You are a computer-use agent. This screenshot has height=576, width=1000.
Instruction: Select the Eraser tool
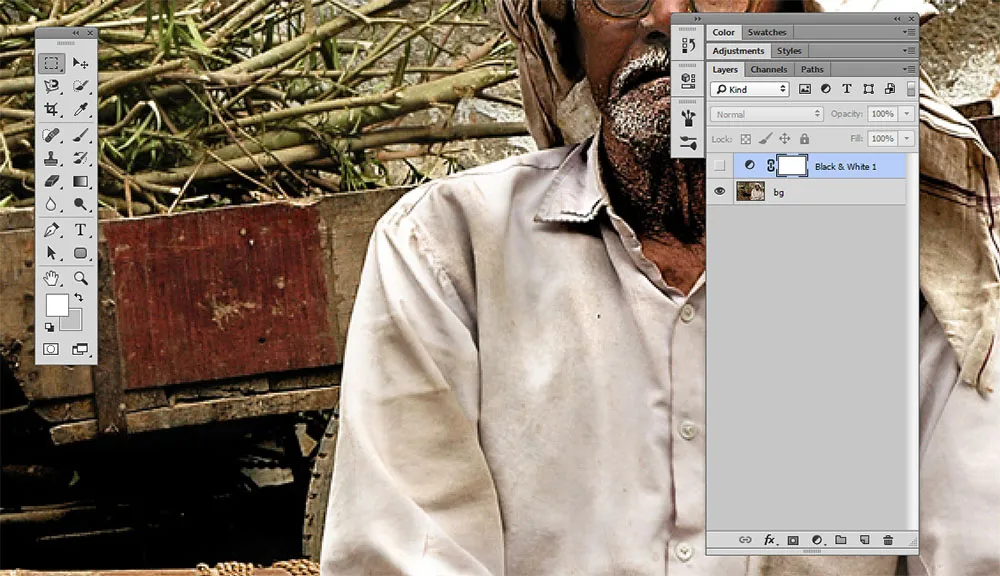(52, 181)
